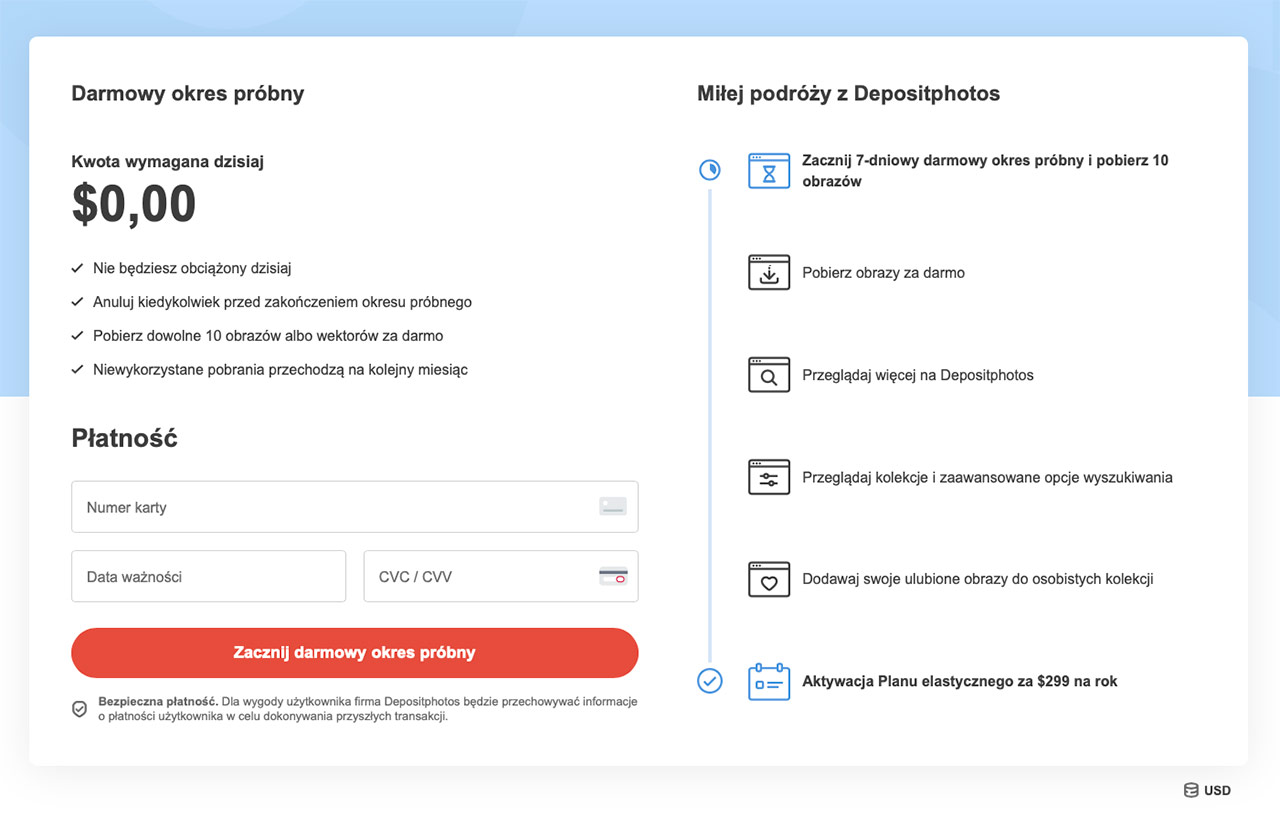Click the sliders advanced search icon
1280x817 pixels.
tap(768, 477)
